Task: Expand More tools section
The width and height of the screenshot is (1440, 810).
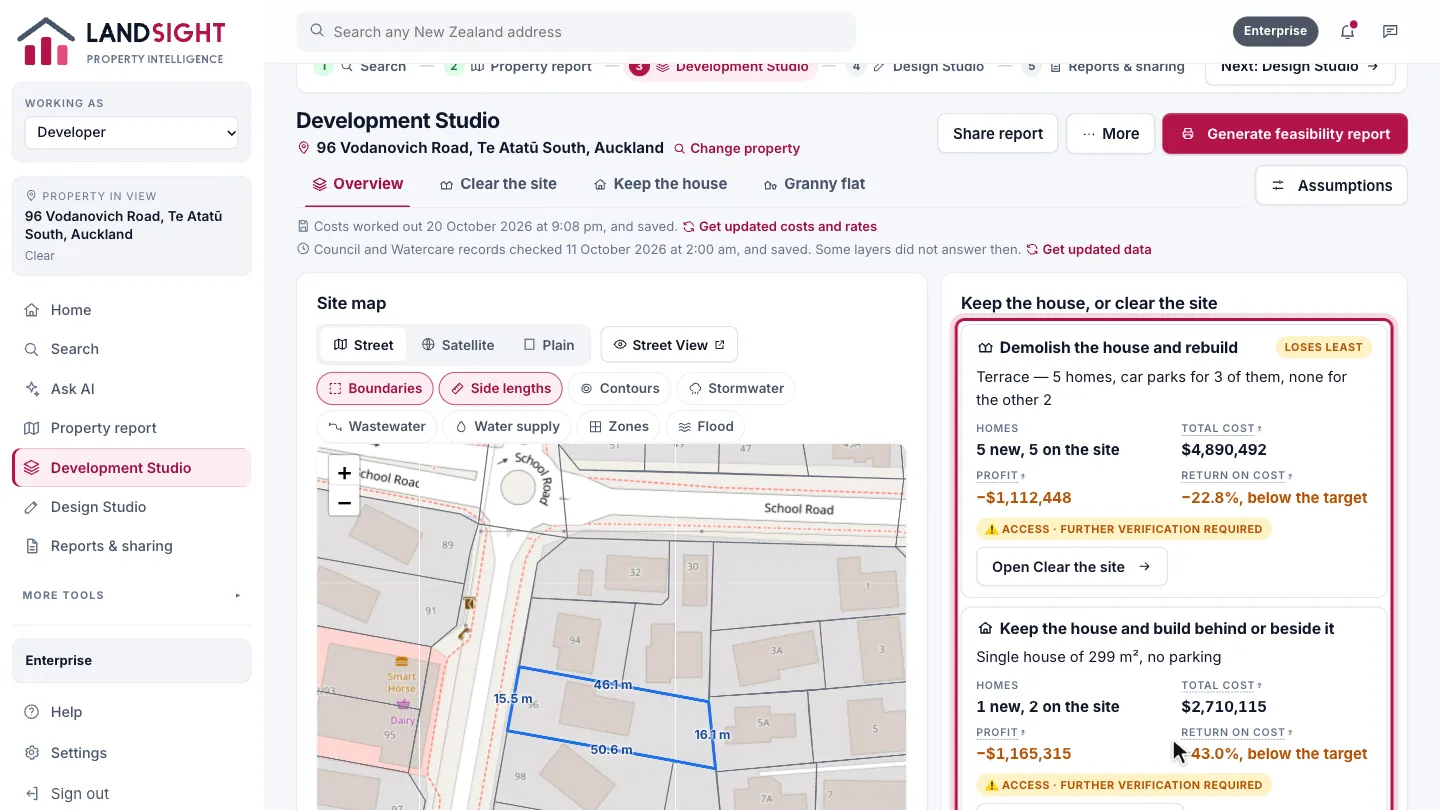Action: [131, 595]
